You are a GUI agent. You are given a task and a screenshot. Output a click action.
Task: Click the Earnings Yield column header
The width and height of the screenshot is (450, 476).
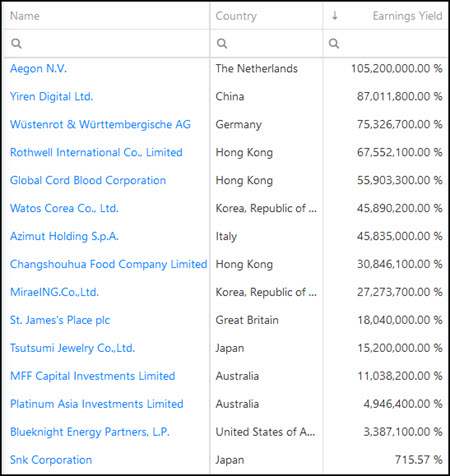click(407, 16)
